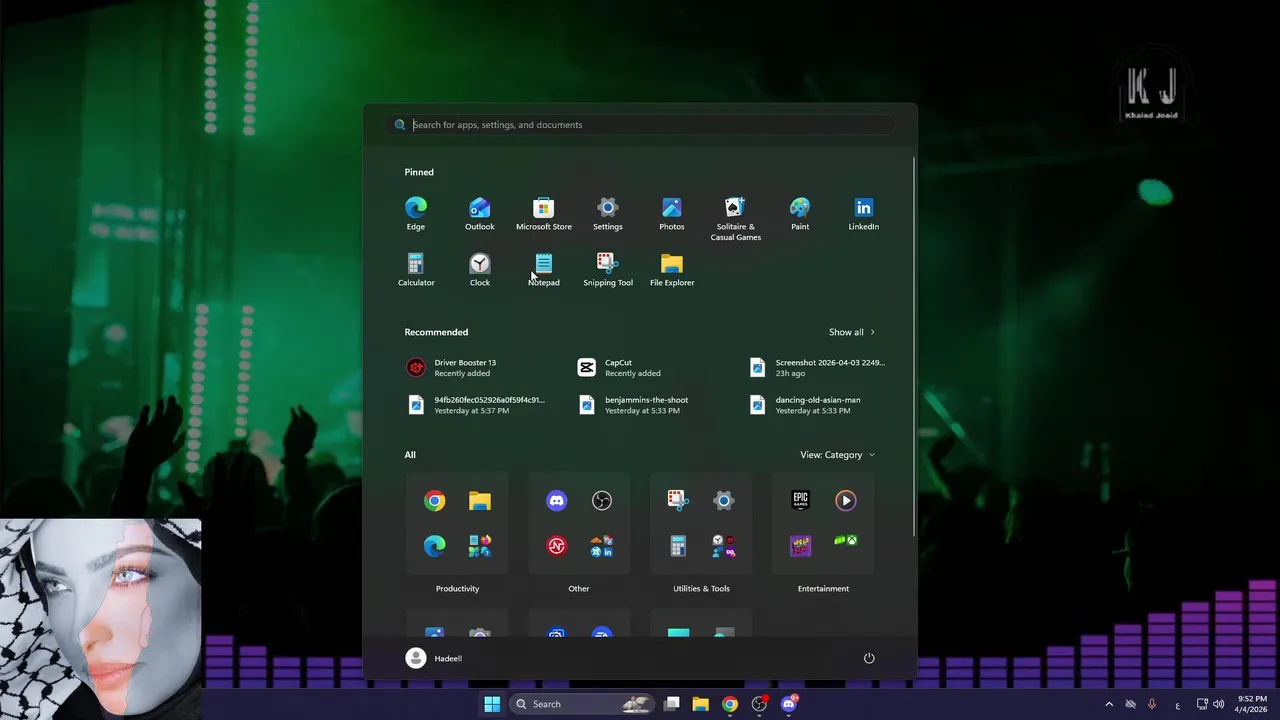The width and height of the screenshot is (1280, 720).
Task: Open the network tray icon
Action: point(1202,704)
